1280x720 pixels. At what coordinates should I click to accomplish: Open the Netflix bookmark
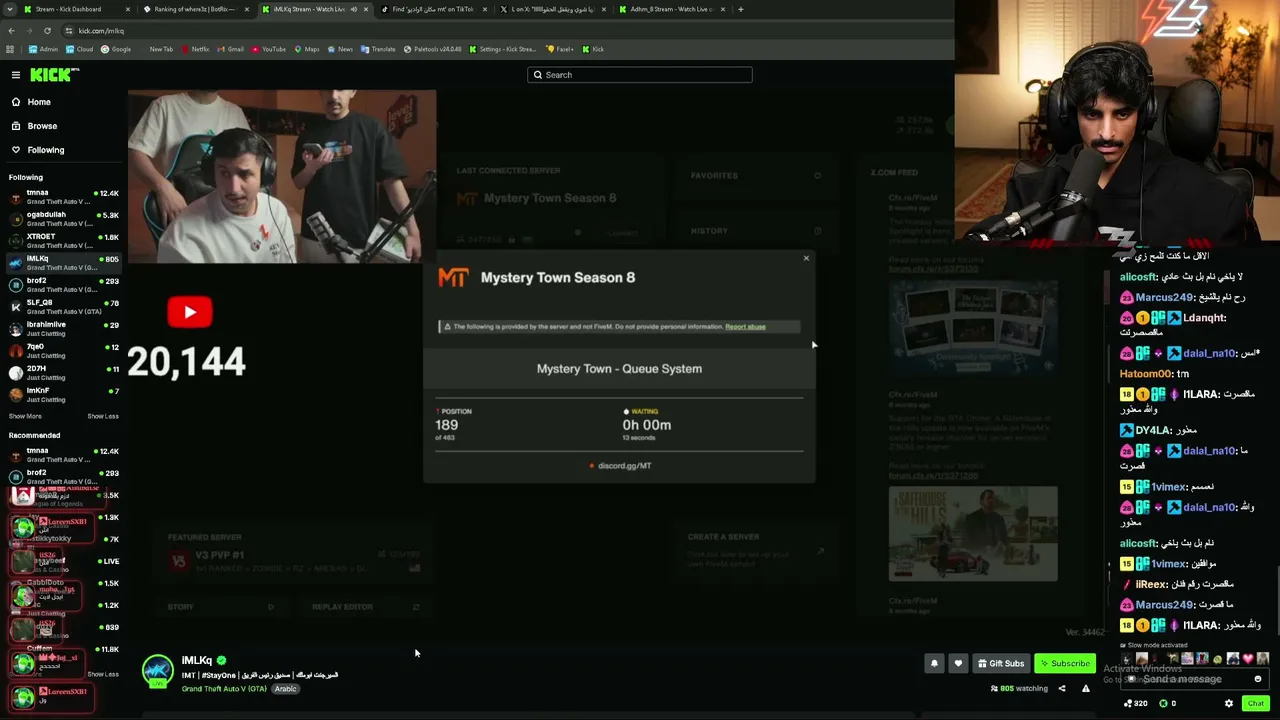tap(196, 49)
